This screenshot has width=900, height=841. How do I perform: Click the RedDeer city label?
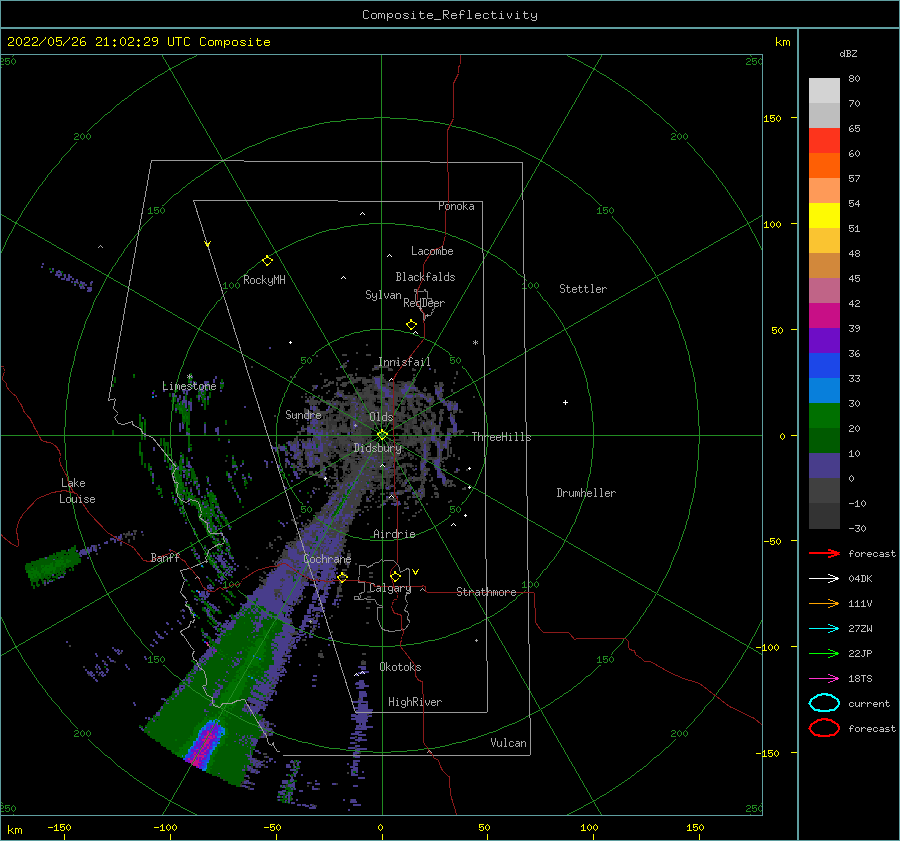[x=424, y=303]
